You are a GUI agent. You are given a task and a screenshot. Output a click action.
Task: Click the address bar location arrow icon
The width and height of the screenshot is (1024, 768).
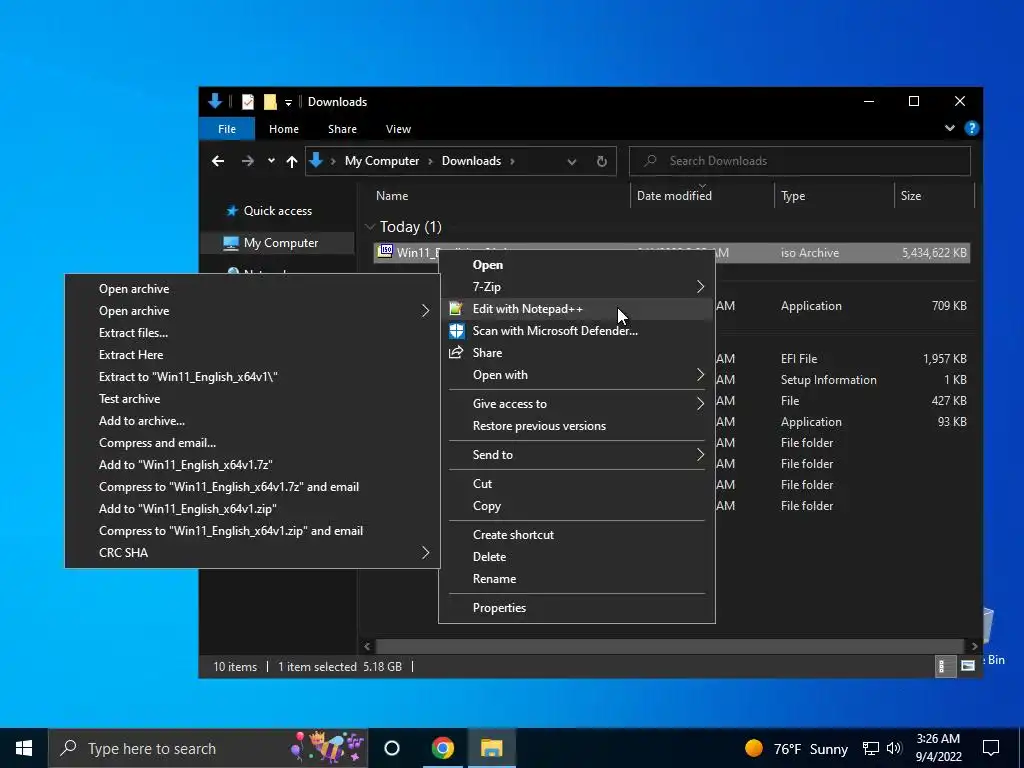coord(317,161)
